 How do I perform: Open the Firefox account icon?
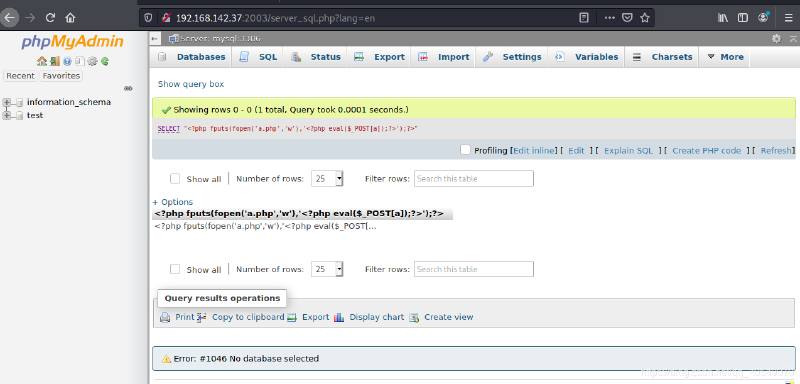pyautogui.click(x=763, y=17)
